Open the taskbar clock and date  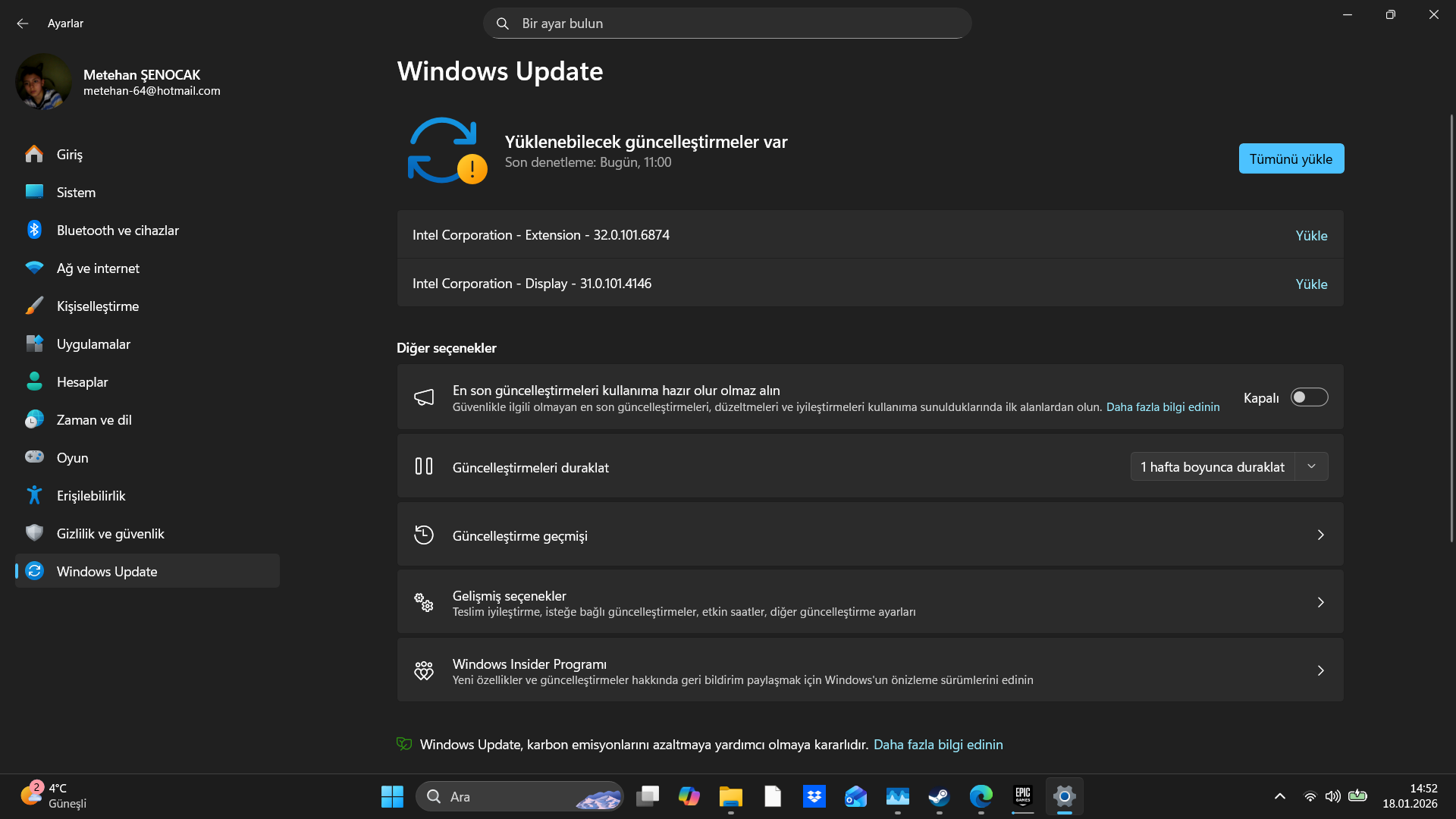pos(1410,796)
